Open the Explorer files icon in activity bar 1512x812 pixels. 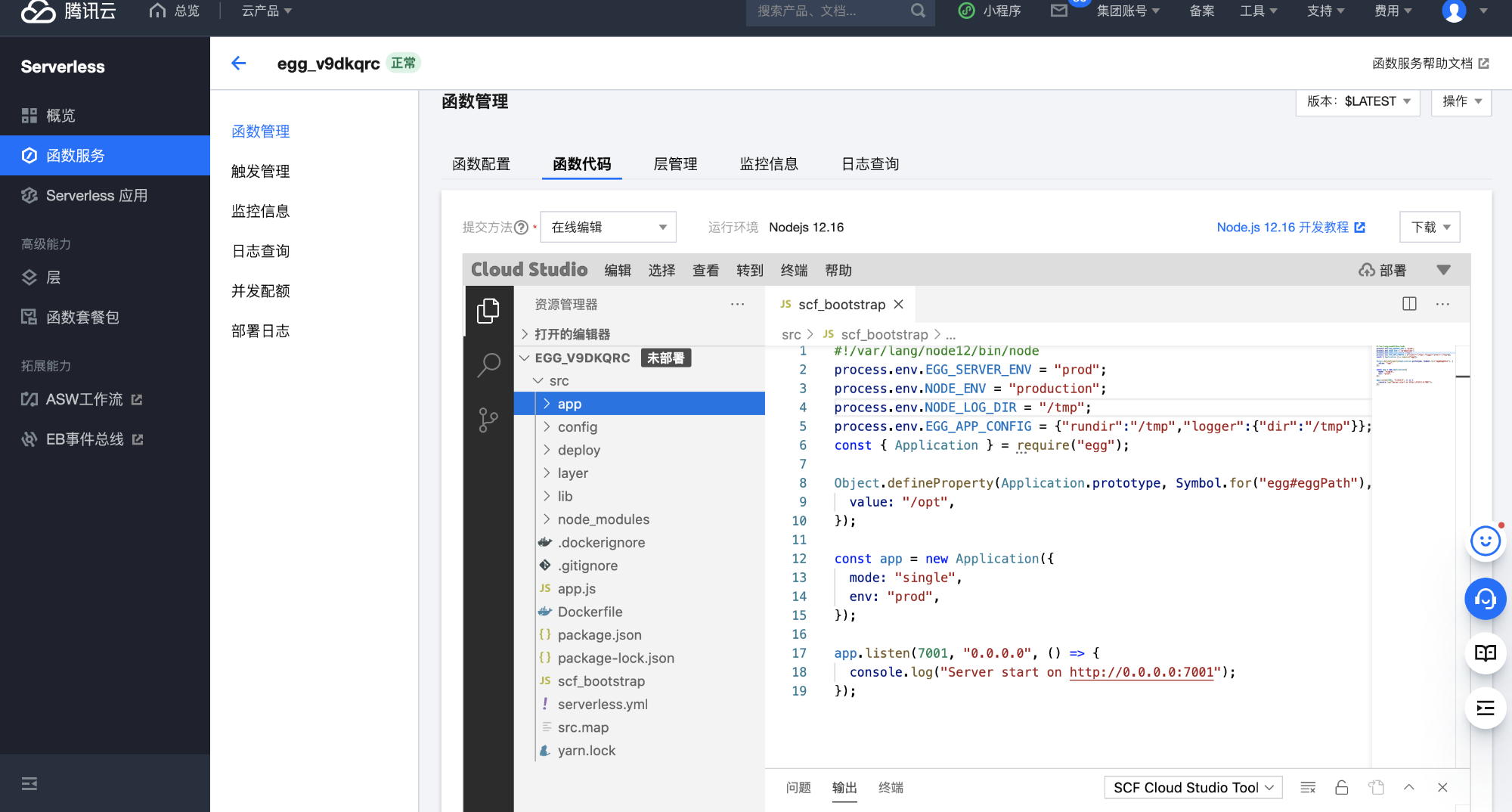(488, 311)
